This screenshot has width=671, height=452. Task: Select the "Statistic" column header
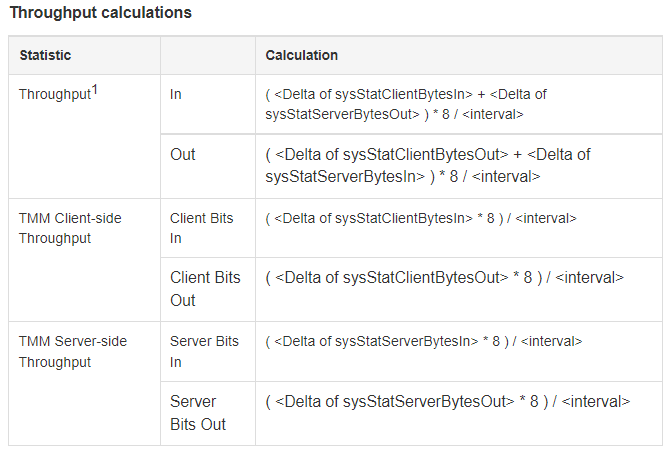pyautogui.click(x=45, y=55)
